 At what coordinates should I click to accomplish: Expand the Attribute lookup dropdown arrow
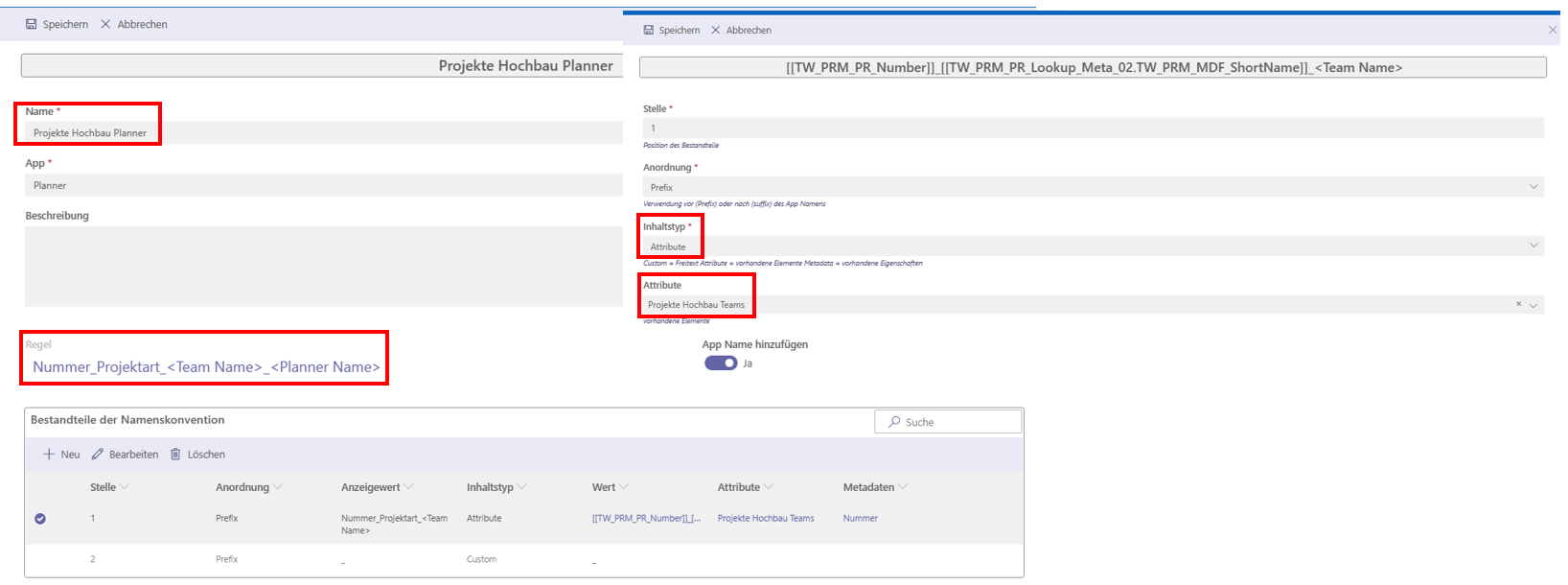1533,305
